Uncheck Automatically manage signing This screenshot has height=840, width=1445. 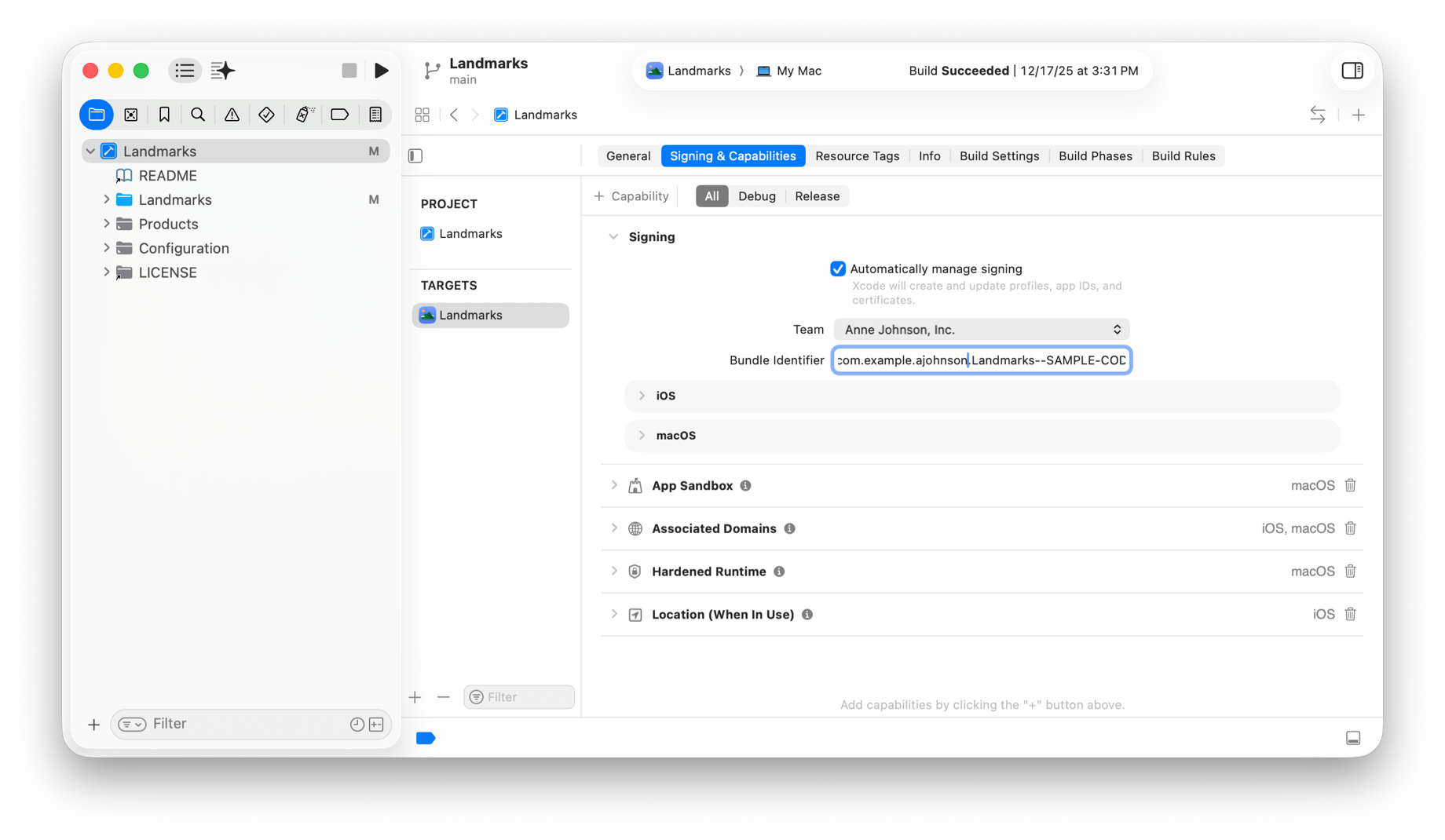tap(838, 269)
